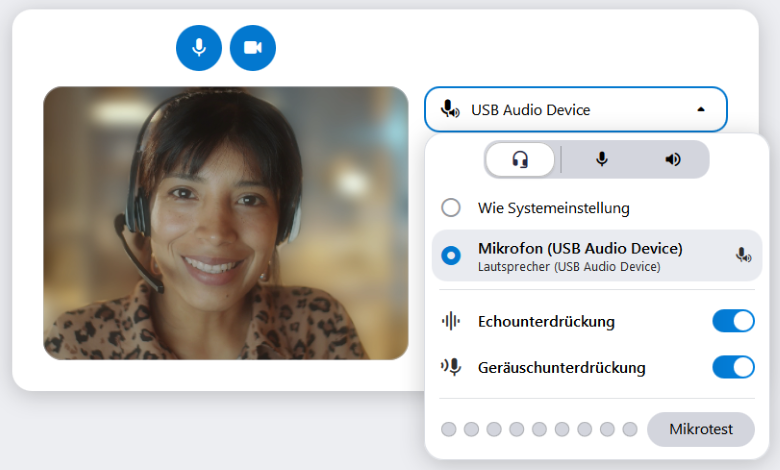
Task: Click the microphone level meter dots
Action: click(539, 429)
